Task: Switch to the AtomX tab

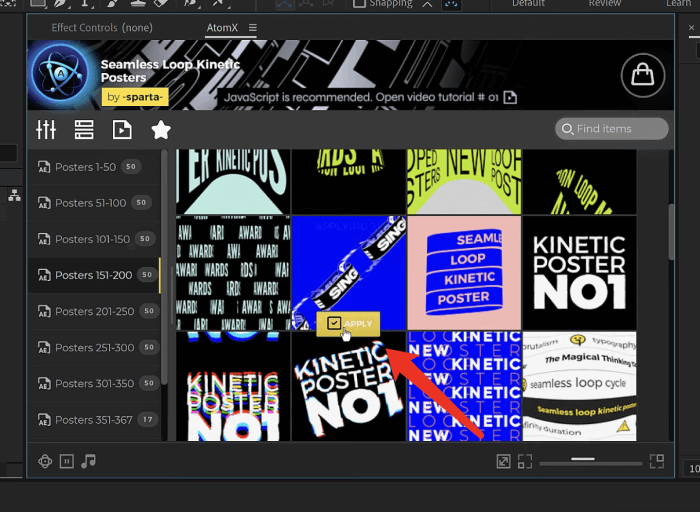Action: (x=222, y=28)
